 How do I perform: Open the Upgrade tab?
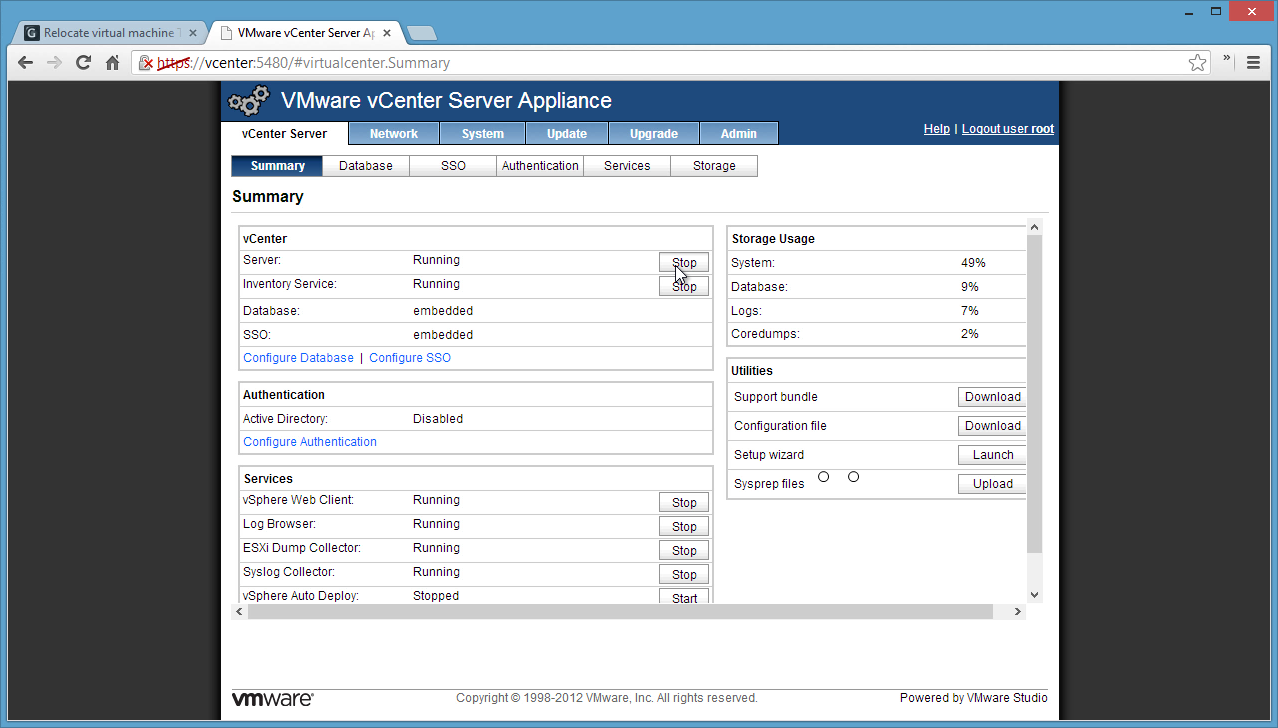pos(654,133)
